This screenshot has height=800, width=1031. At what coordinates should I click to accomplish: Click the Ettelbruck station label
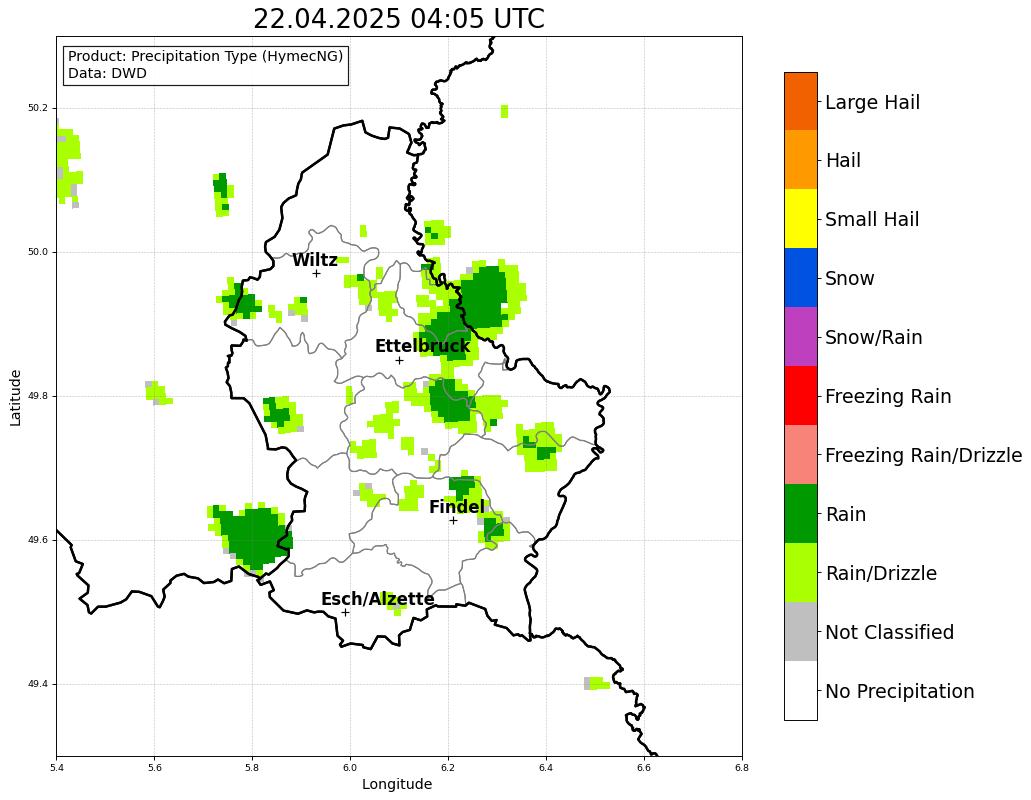pos(423,346)
